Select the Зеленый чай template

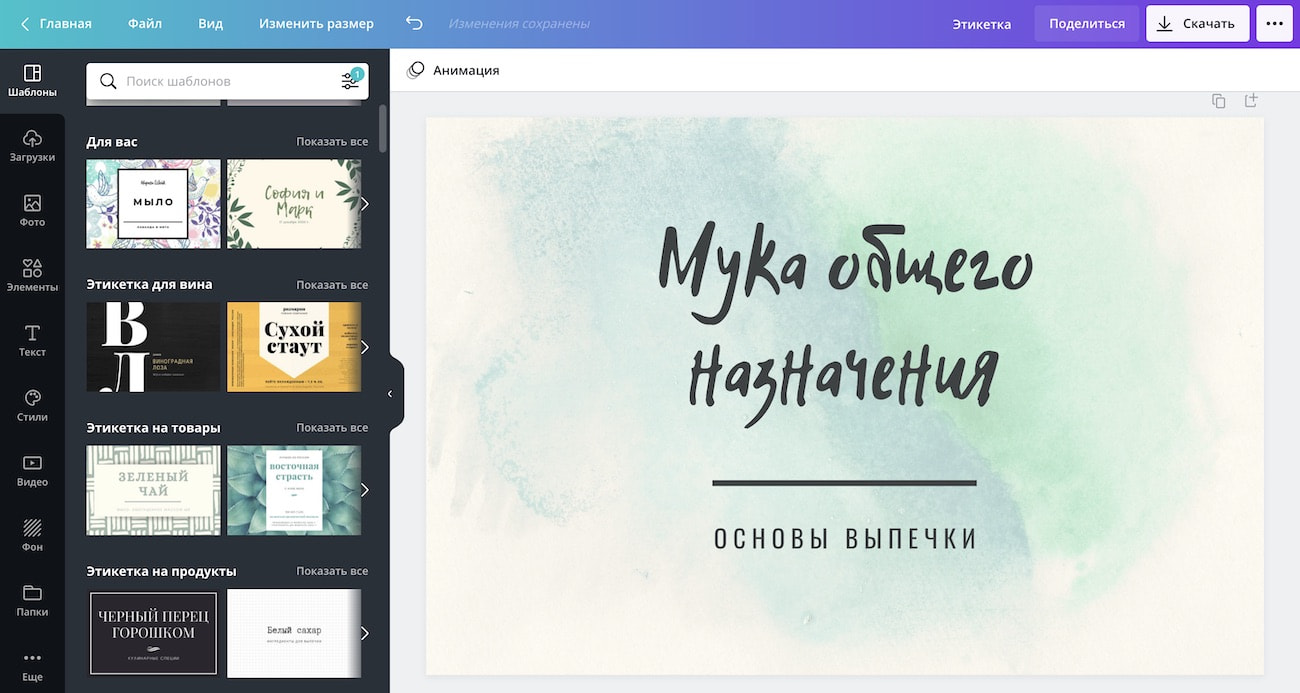click(153, 490)
